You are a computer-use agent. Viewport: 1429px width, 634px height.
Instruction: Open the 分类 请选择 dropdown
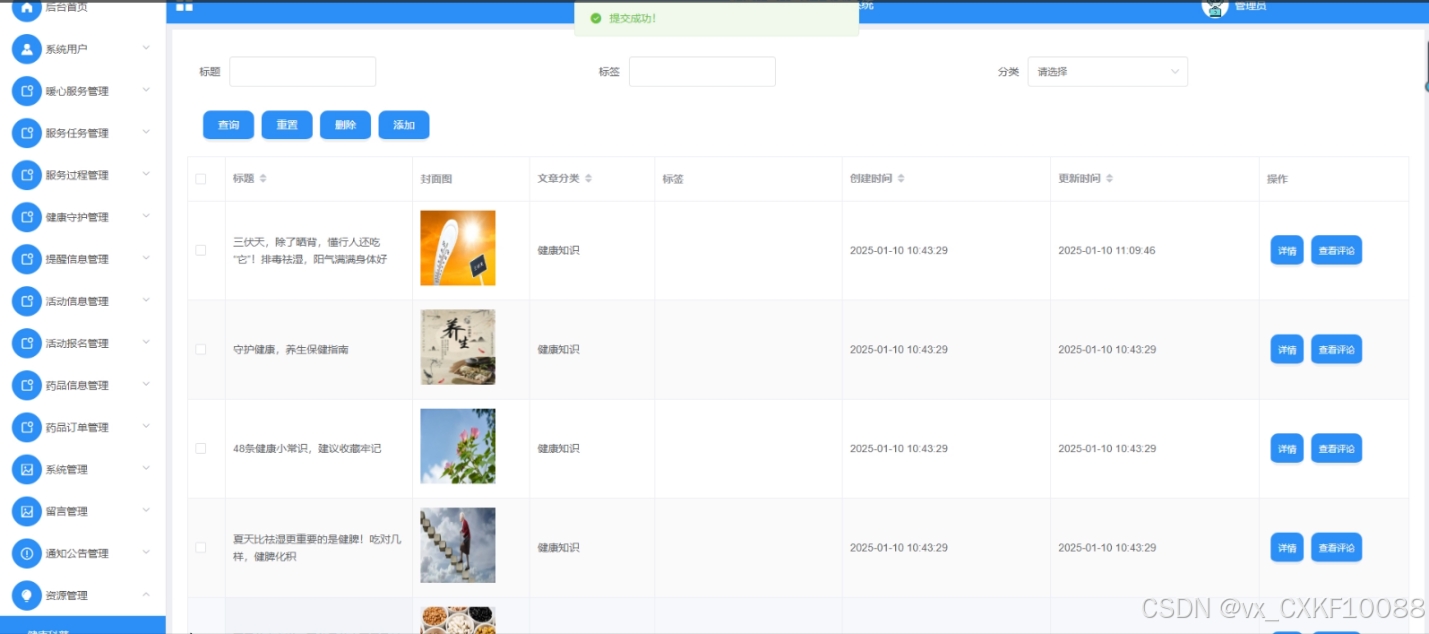pos(1108,72)
